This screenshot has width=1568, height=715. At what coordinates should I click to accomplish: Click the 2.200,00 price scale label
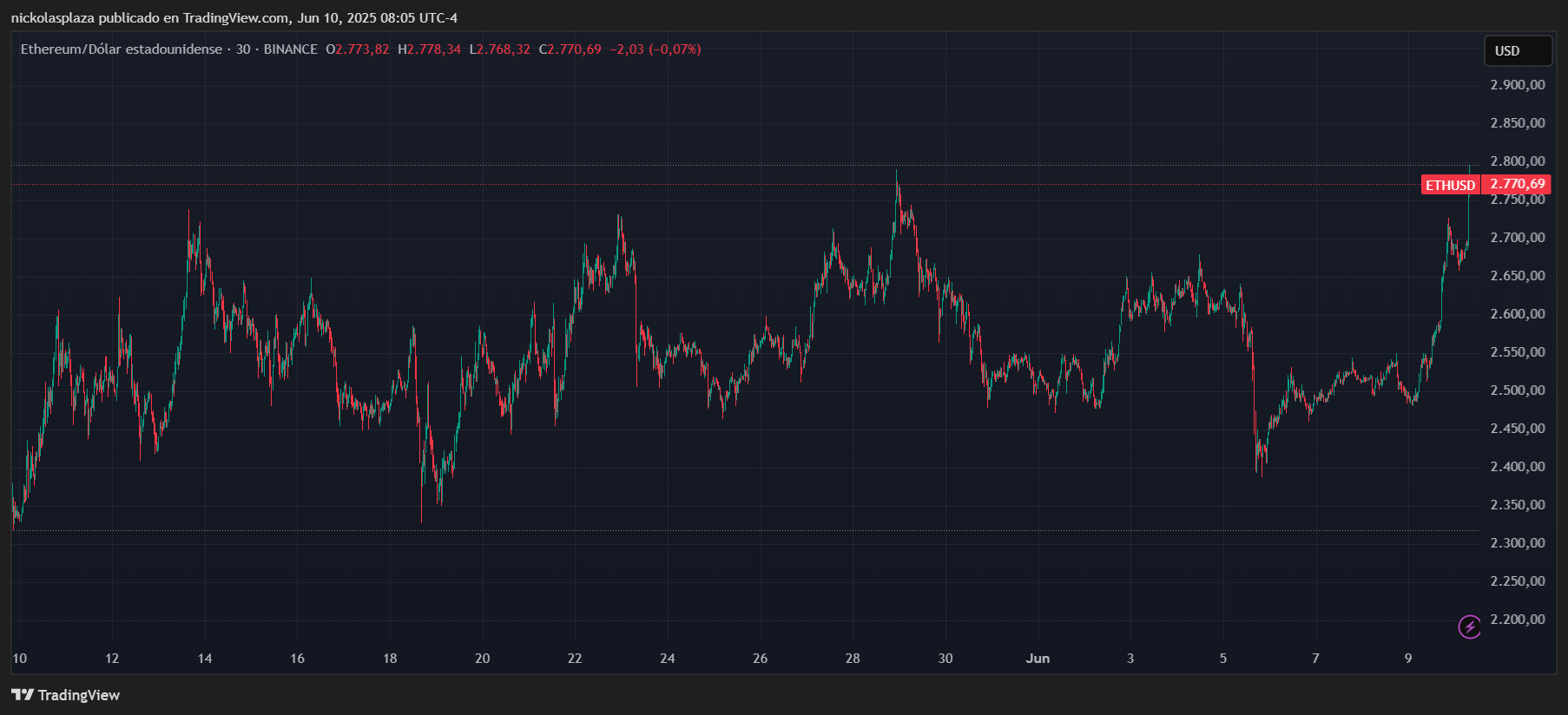(1517, 620)
